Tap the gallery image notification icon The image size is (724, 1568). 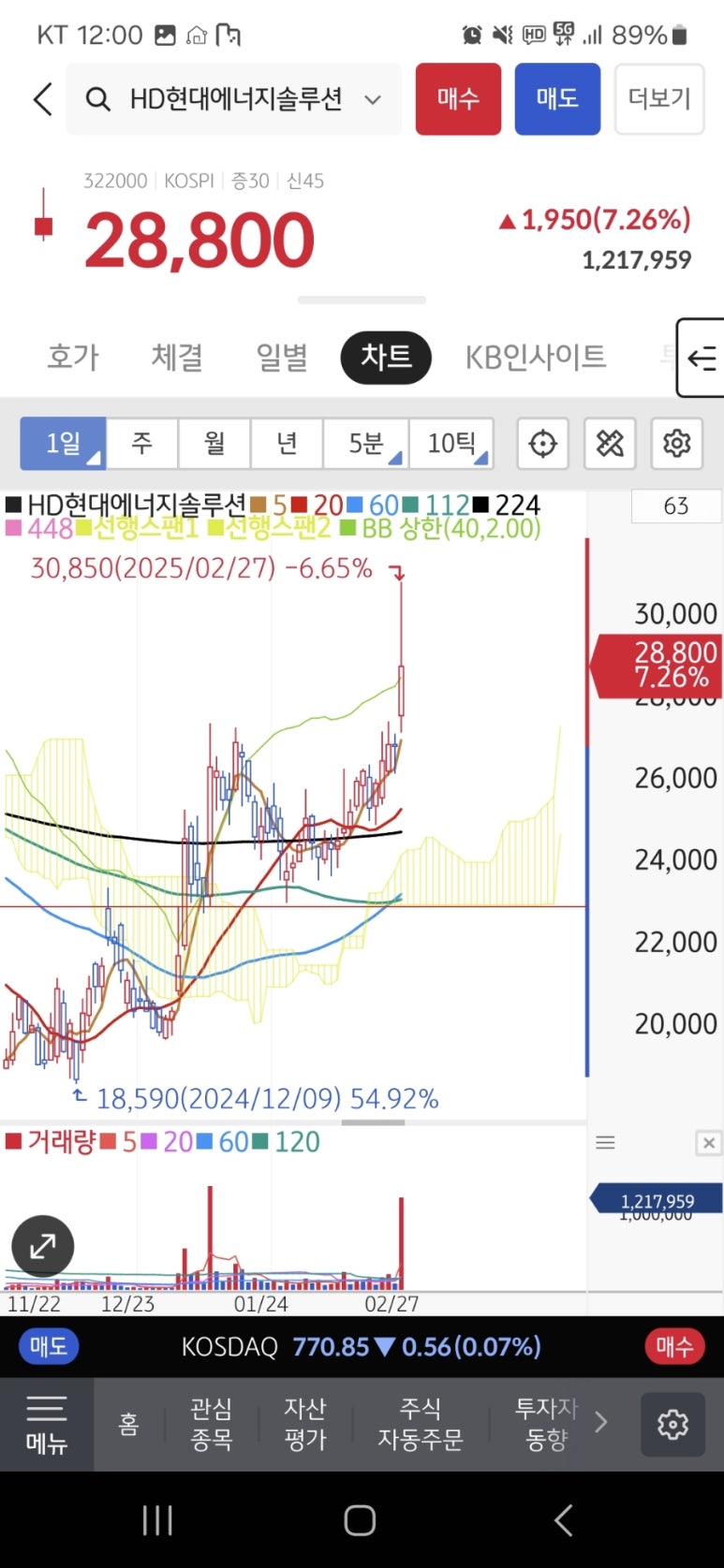point(165,36)
